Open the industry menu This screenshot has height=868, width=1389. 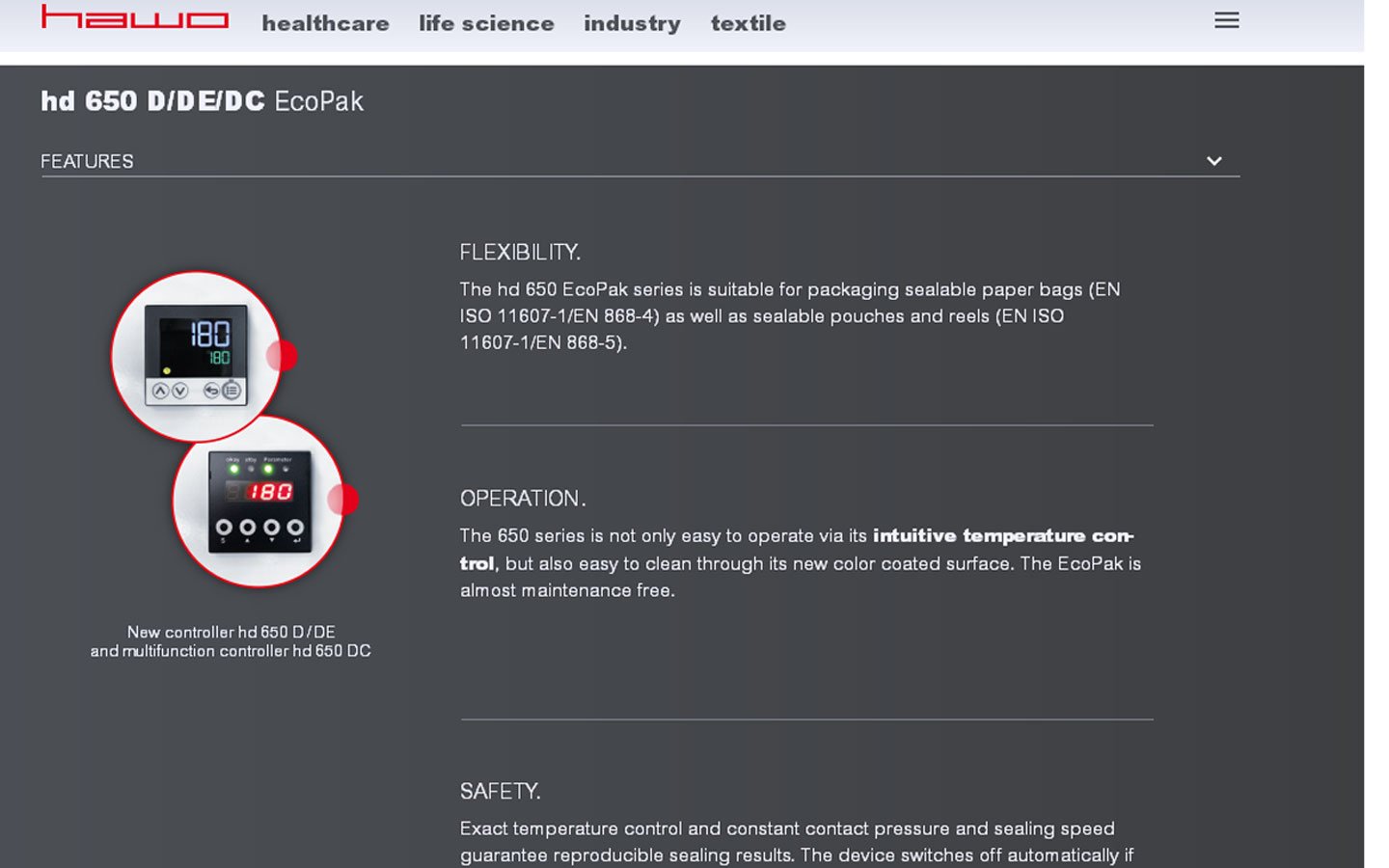(x=632, y=23)
